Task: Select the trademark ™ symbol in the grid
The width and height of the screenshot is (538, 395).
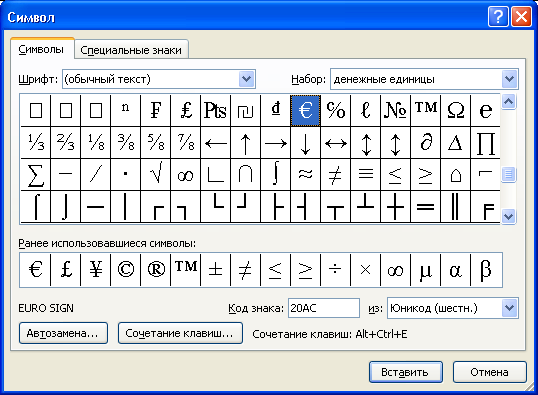Action: tap(425, 111)
